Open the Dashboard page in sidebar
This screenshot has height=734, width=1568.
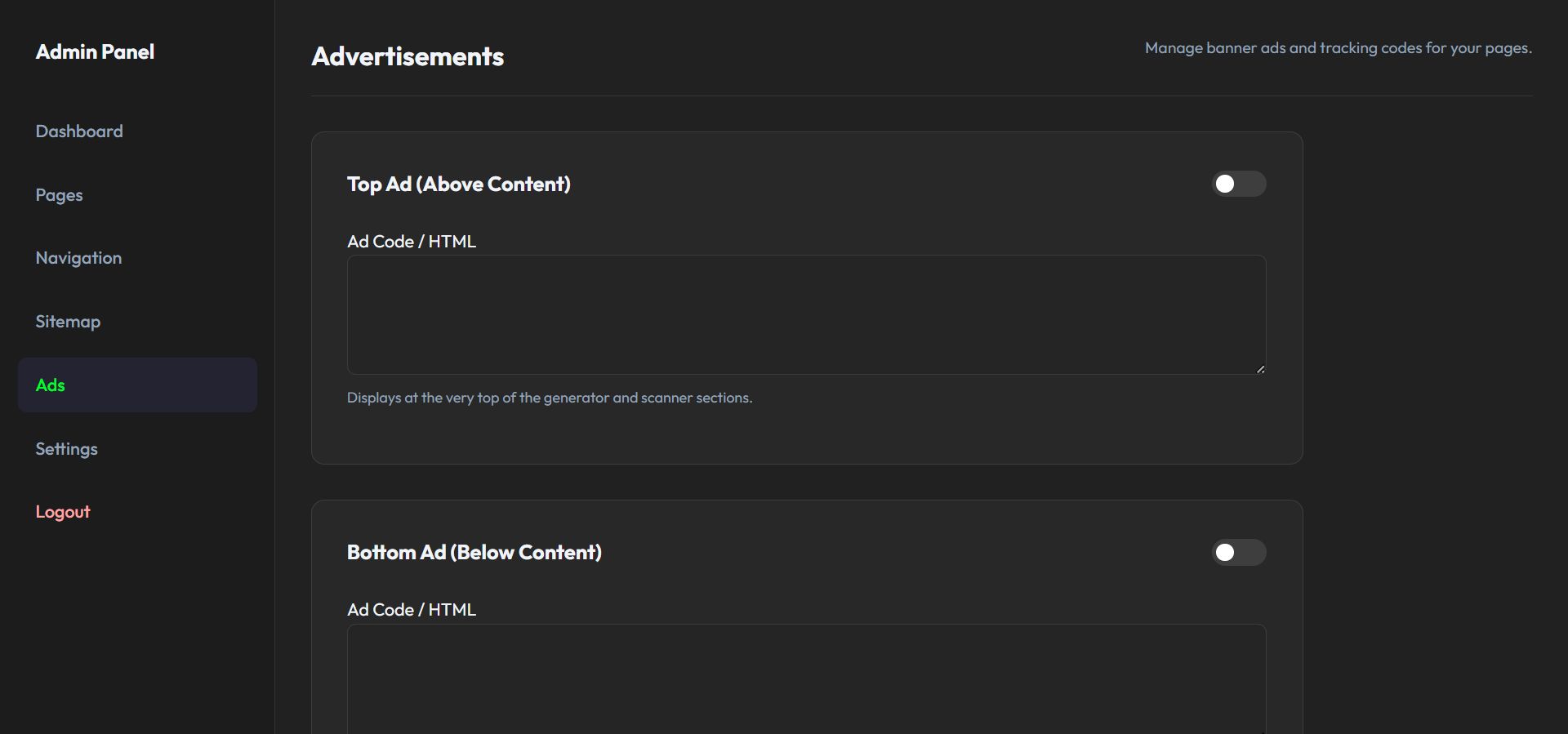[x=79, y=131]
